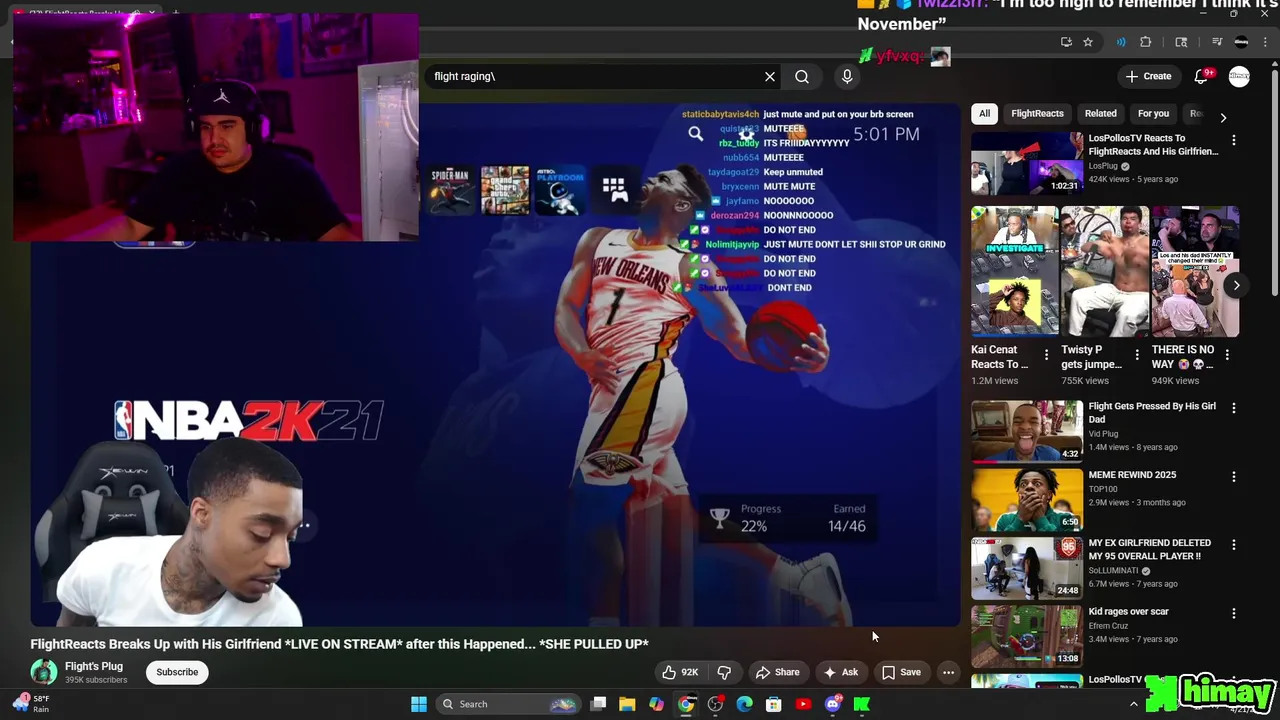Subscribe to Flight's Plug channel
The image size is (1280, 720).
pyautogui.click(x=177, y=672)
